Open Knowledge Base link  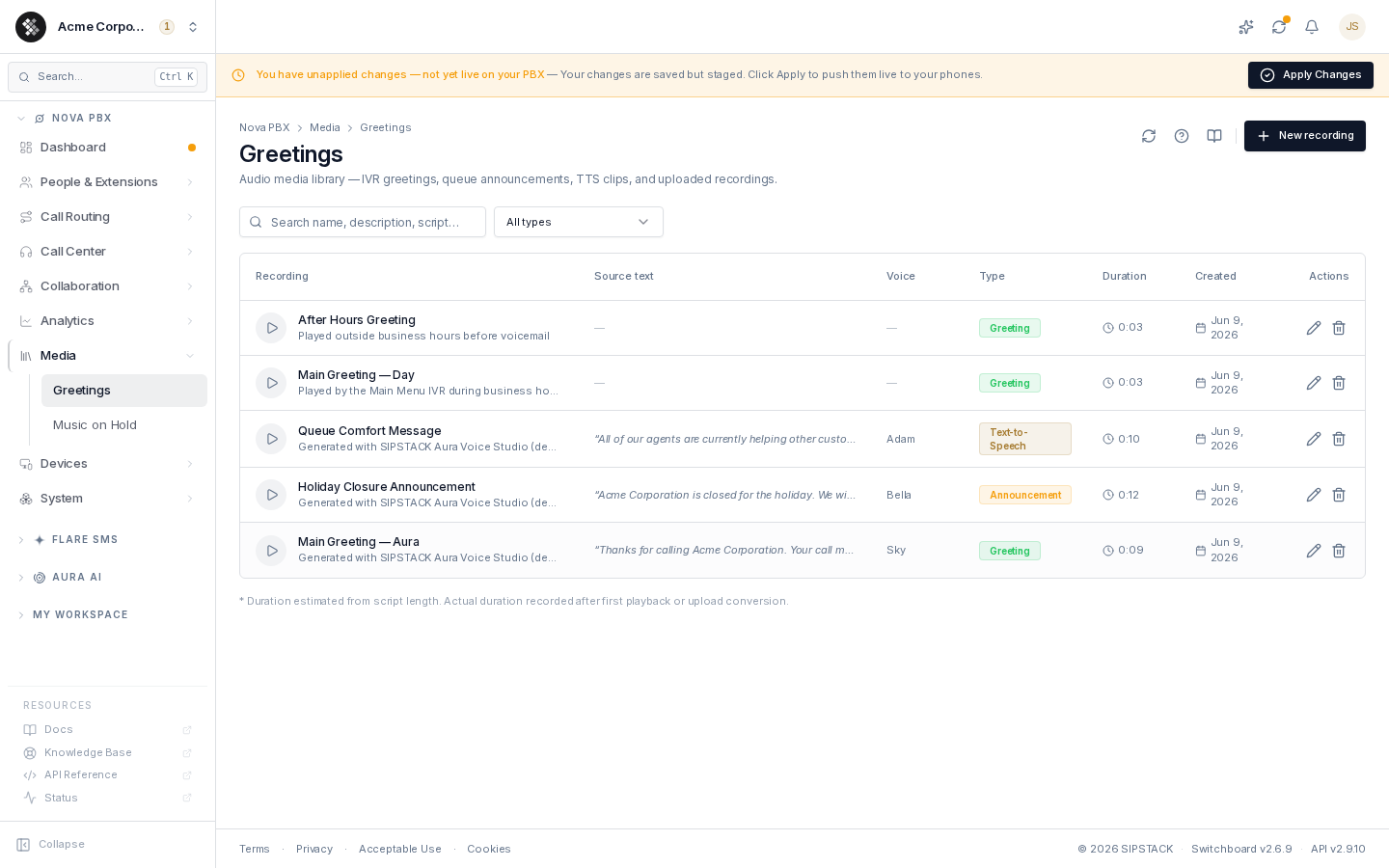point(107,753)
